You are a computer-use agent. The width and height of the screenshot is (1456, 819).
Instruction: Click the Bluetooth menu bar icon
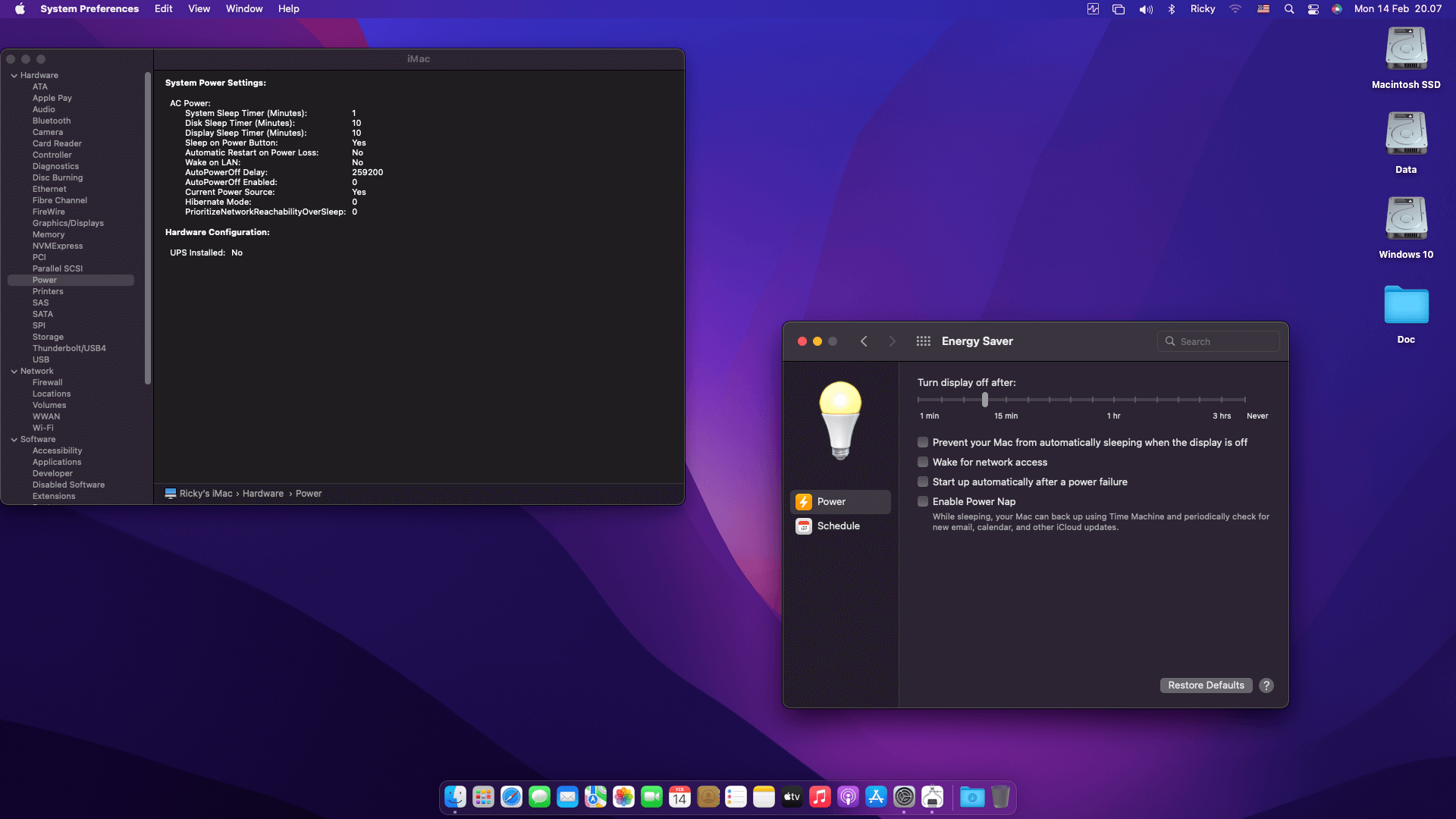coord(1172,9)
